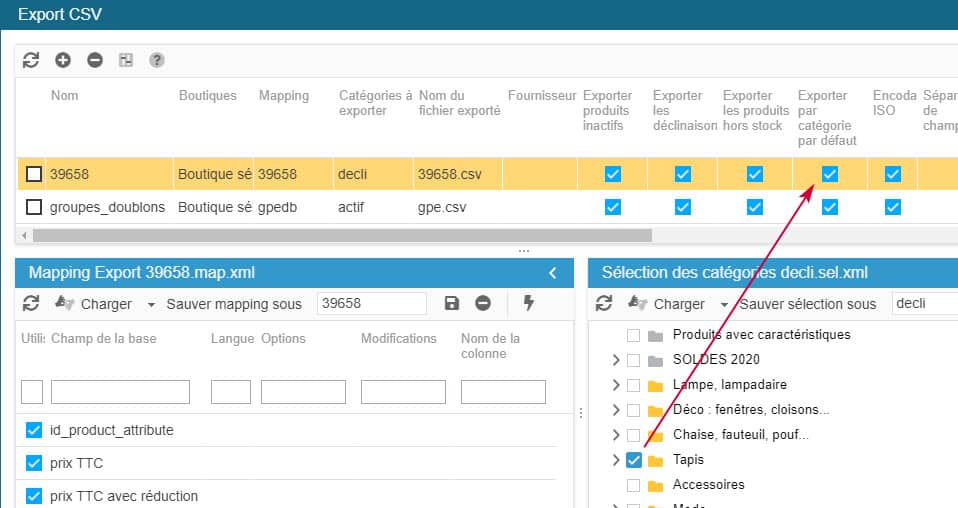Uncheck the id_product_attribute field
Viewport: 958px width, 508px height.
[x=34, y=430]
